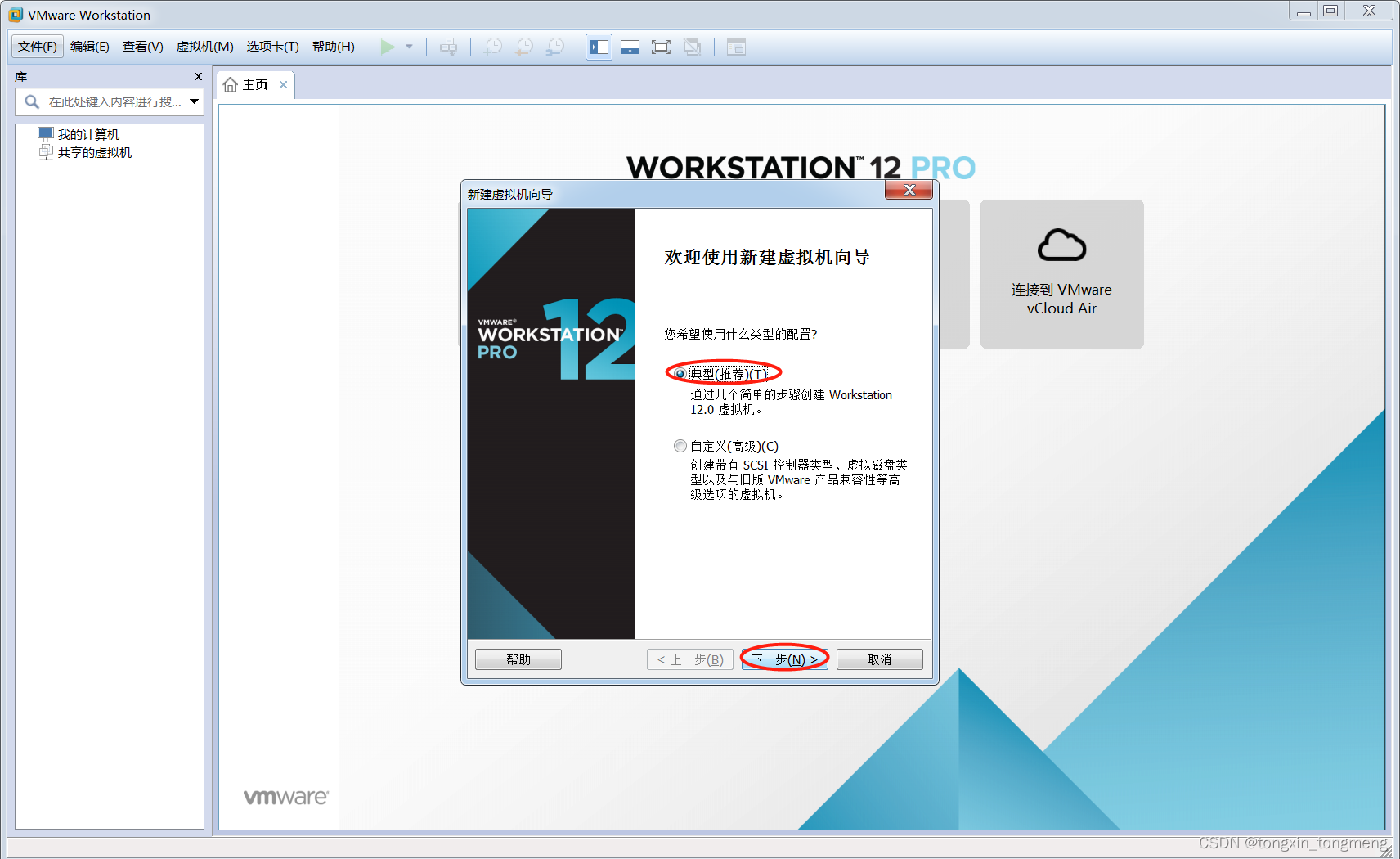Click the console view toolbar icon

[x=736, y=47]
